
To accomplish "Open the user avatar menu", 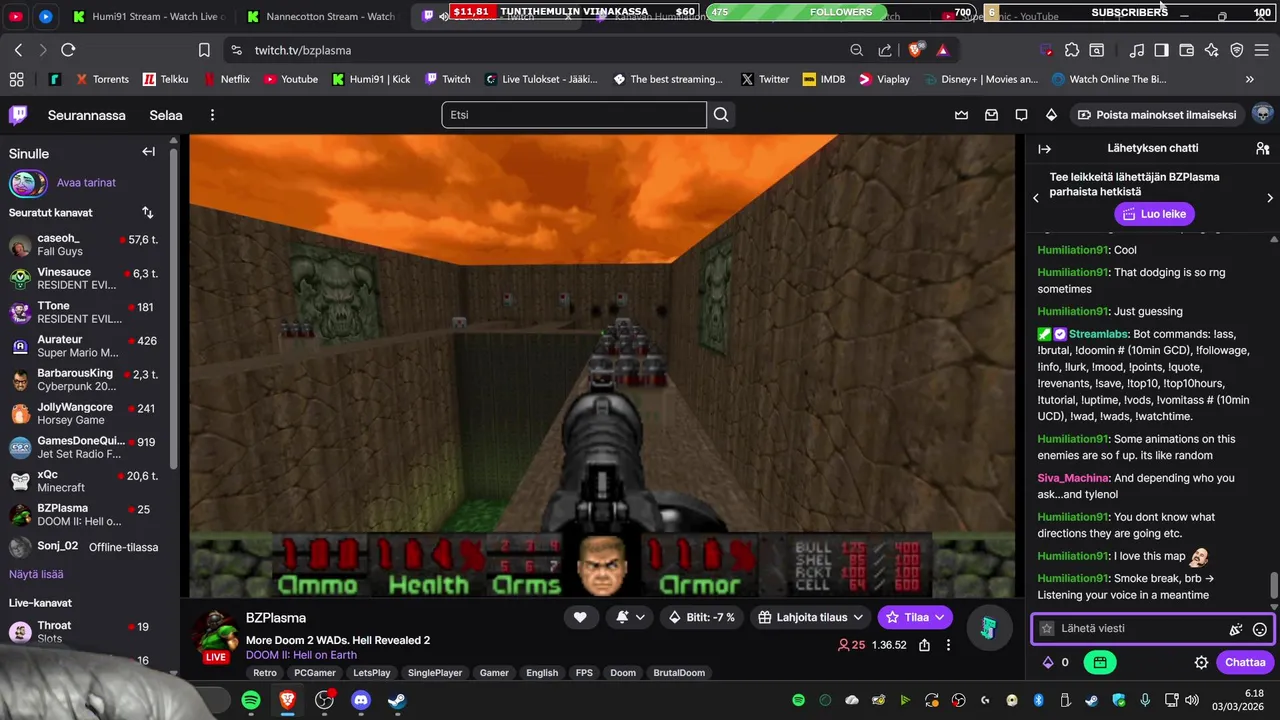I will tap(1262, 114).
